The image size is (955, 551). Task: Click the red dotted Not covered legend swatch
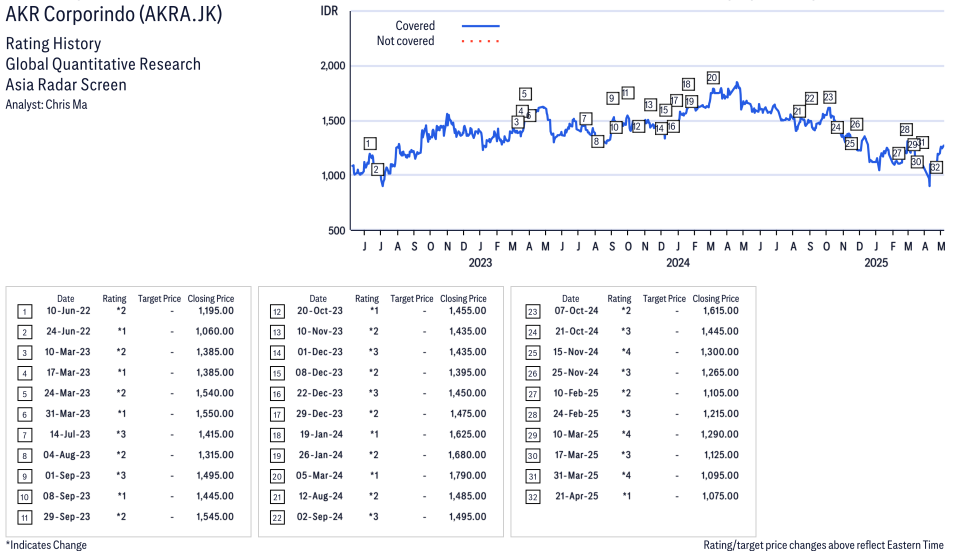click(481, 41)
